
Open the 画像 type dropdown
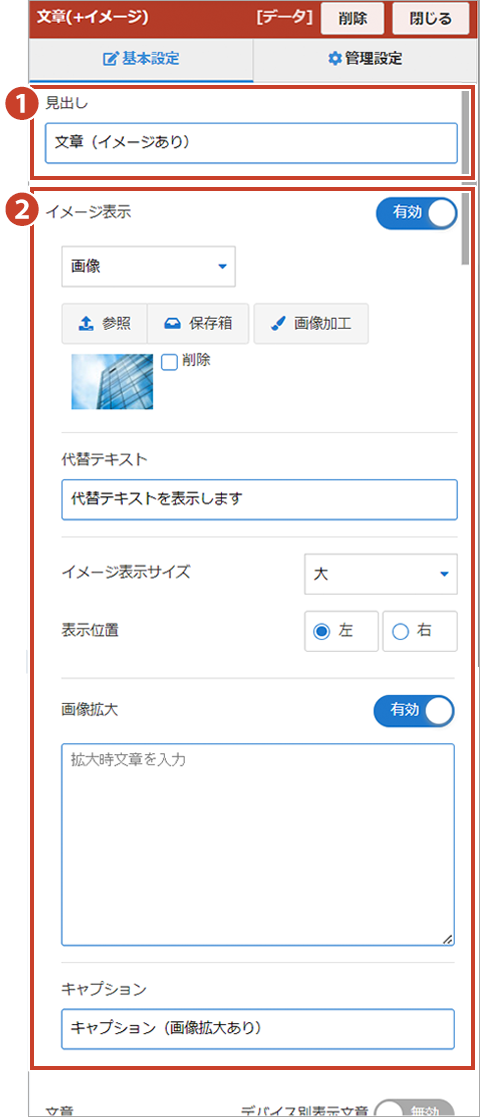click(x=149, y=267)
